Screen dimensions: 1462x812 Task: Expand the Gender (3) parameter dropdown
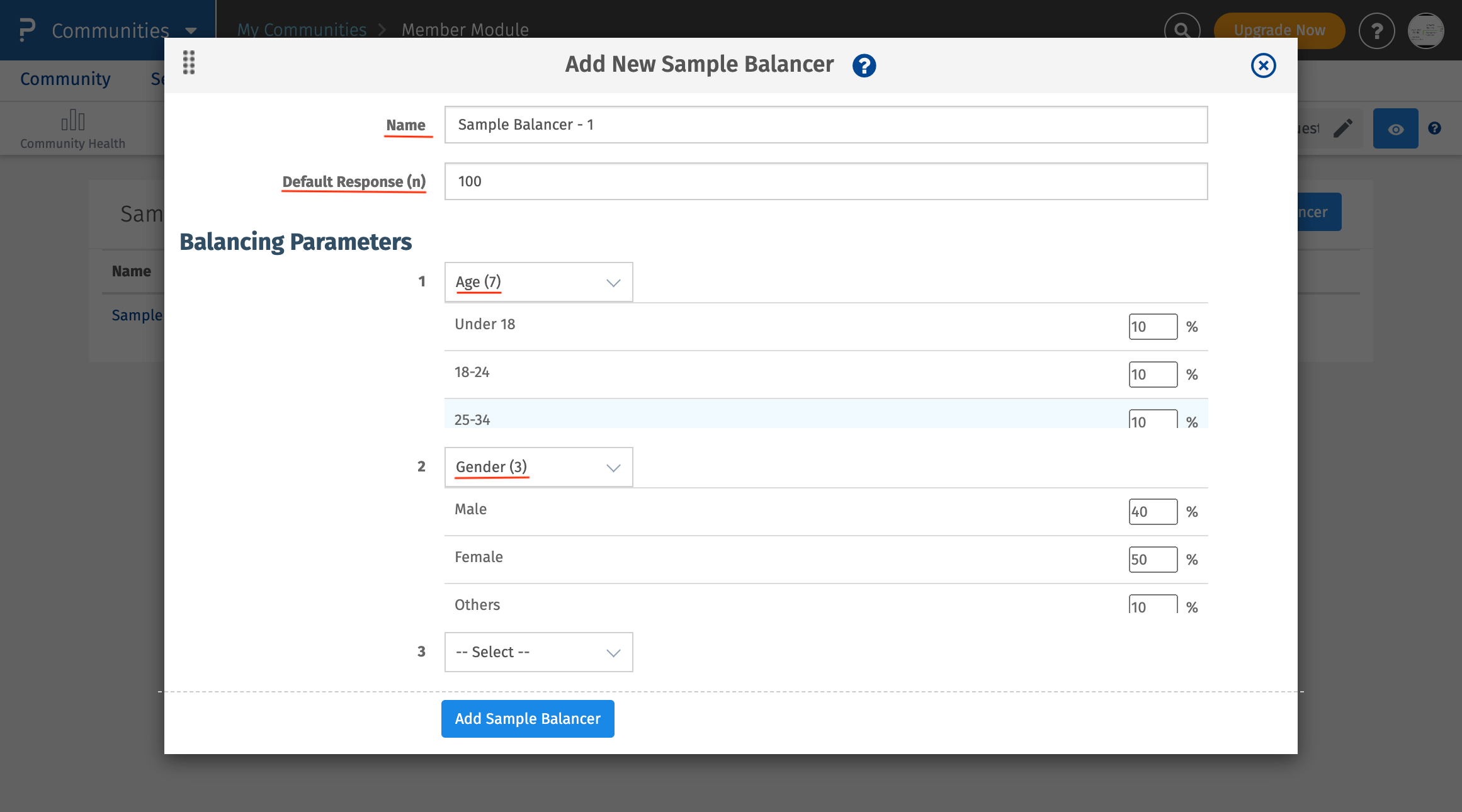point(538,467)
